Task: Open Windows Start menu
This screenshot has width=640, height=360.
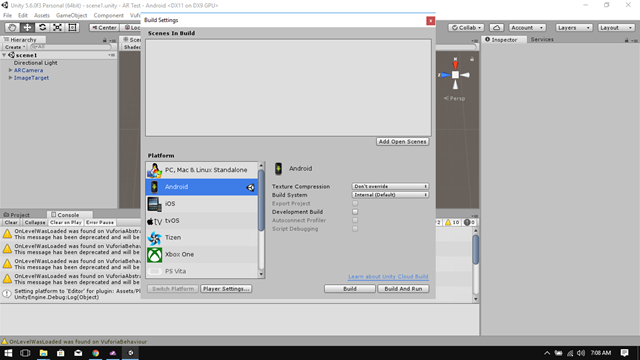Action: coord(8,353)
